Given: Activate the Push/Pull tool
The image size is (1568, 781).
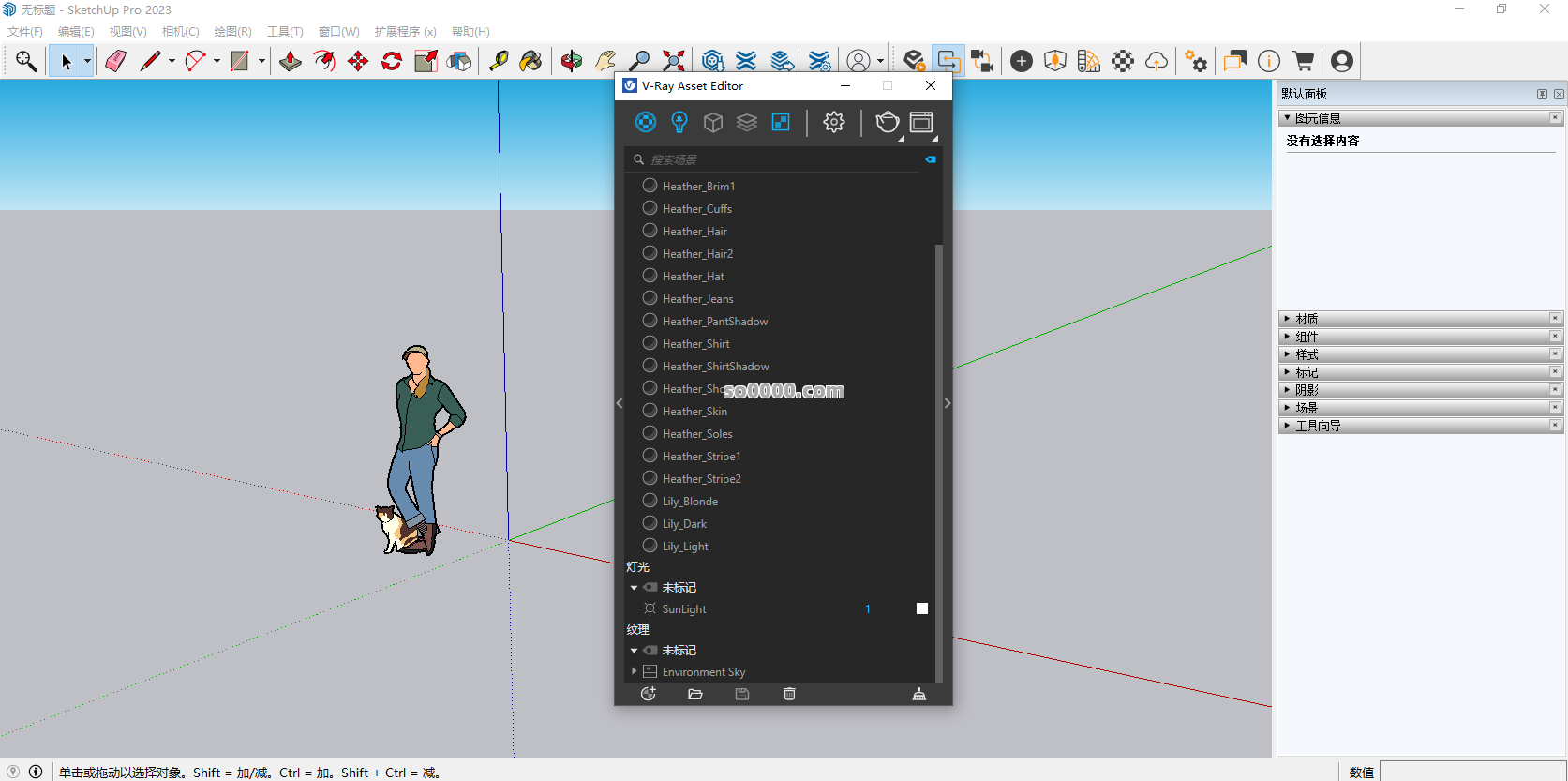Looking at the screenshot, I should coord(291,61).
